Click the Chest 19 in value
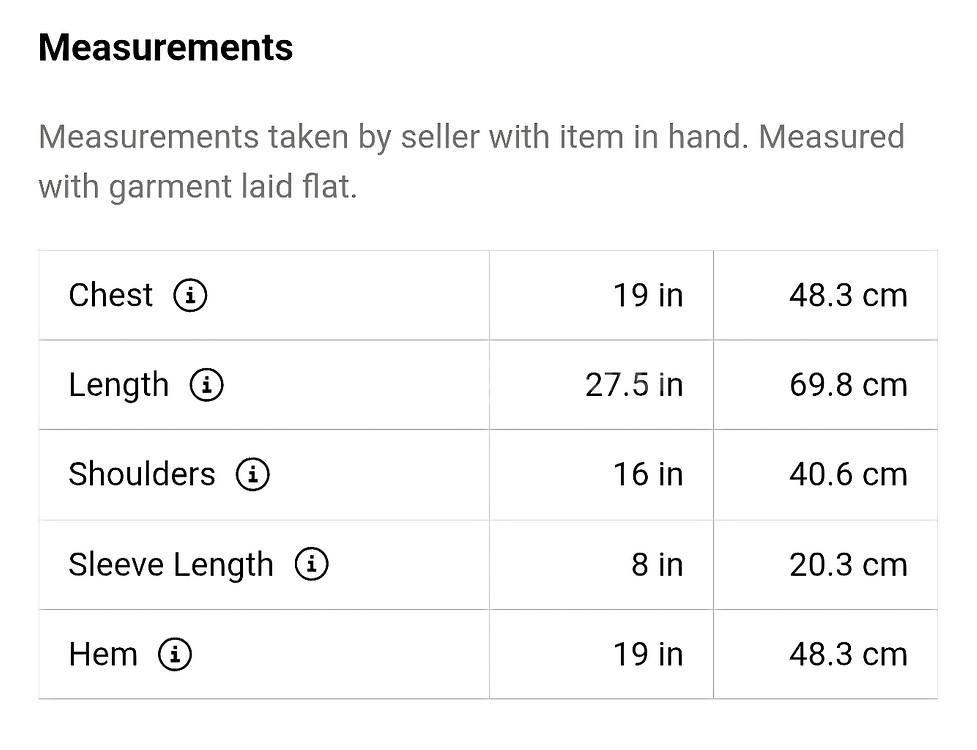Screen dimensions: 977x750 tap(648, 295)
